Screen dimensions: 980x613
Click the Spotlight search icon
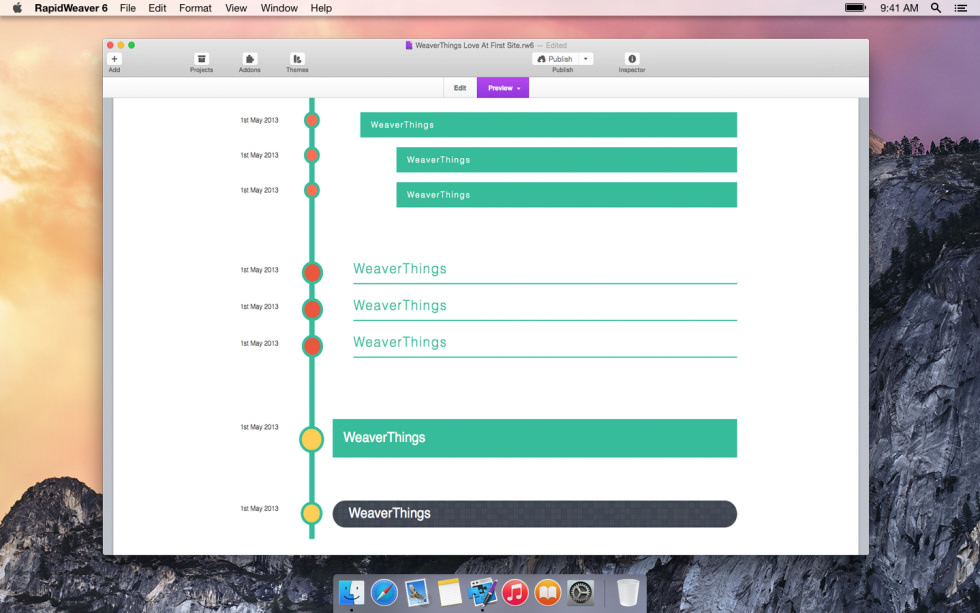coord(936,8)
